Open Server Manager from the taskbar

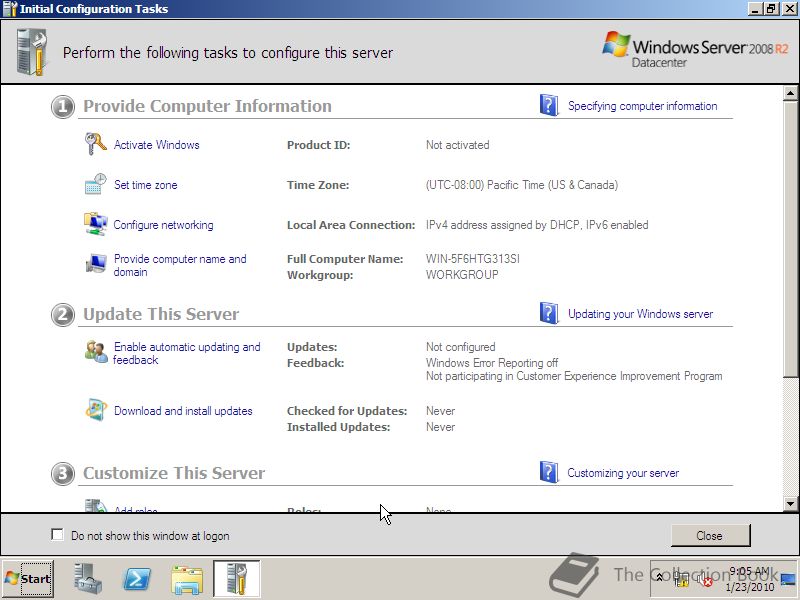(88, 579)
